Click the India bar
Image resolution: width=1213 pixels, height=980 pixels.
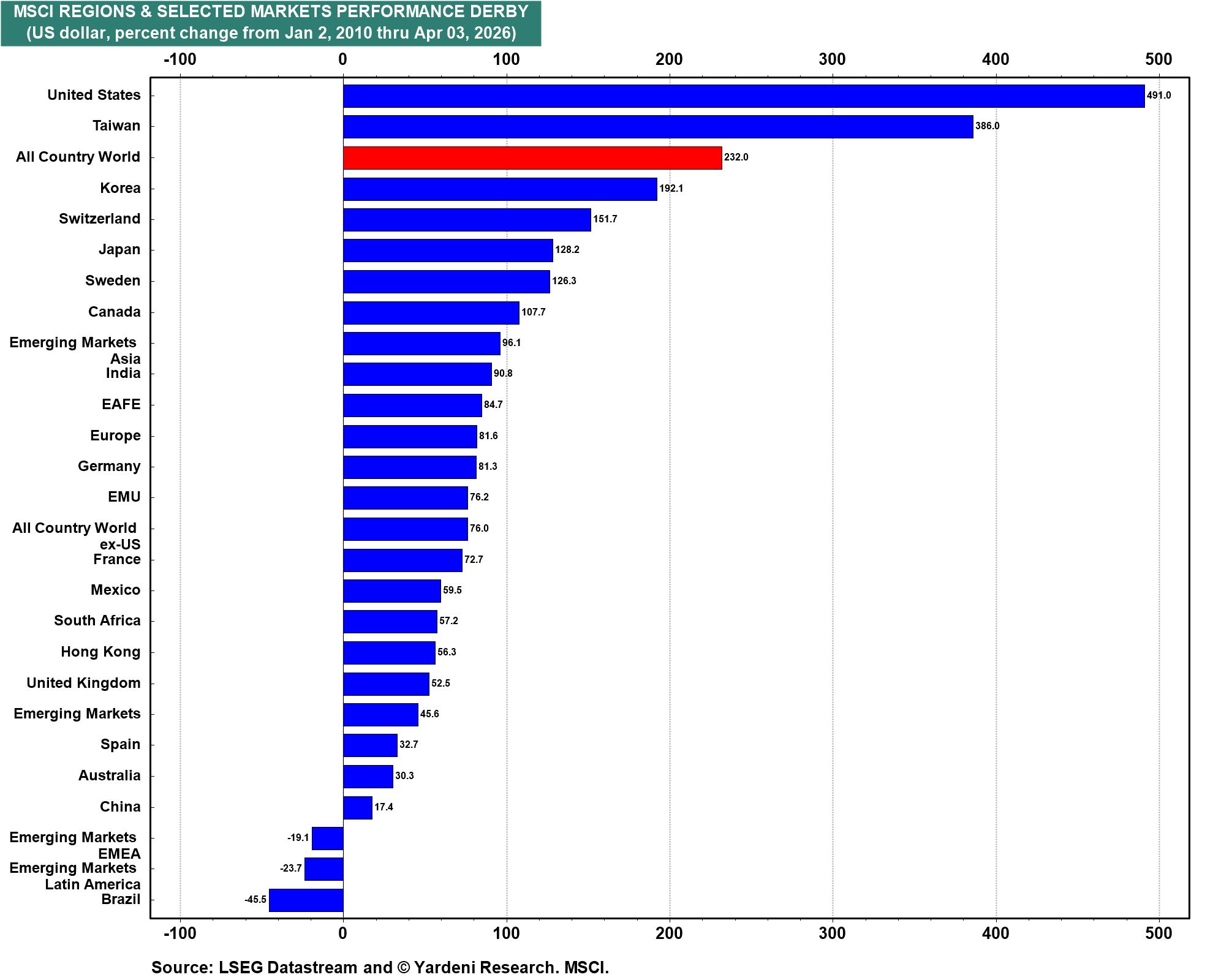[417, 374]
